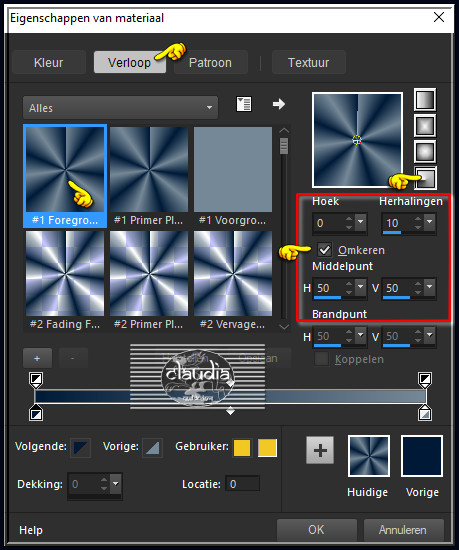Image resolution: width=459 pixels, height=550 pixels.
Task: Select the right upper transparency marker
Action: pyautogui.click(x=425, y=380)
